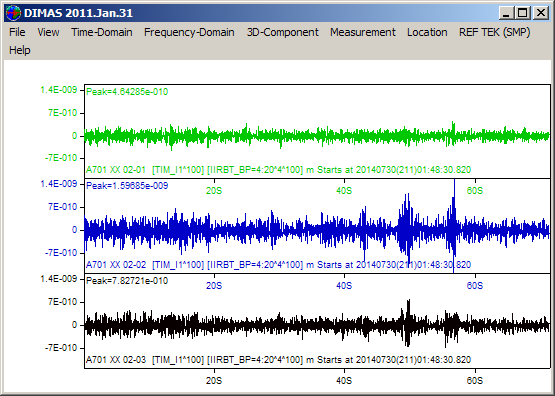Click the blue -7E-010 y-axis label
This screenshot has height=396, width=555.
(x=61, y=253)
